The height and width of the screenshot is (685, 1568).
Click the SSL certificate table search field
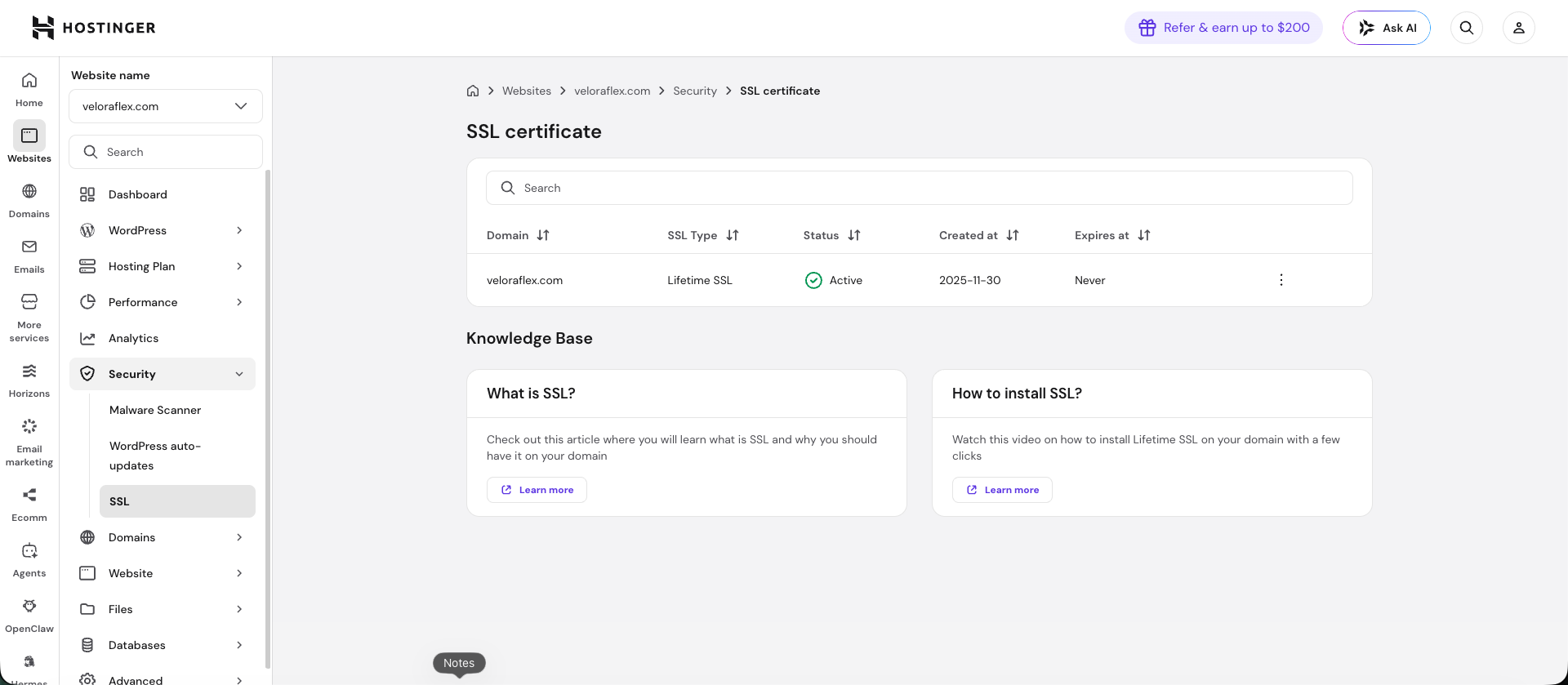(920, 188)
